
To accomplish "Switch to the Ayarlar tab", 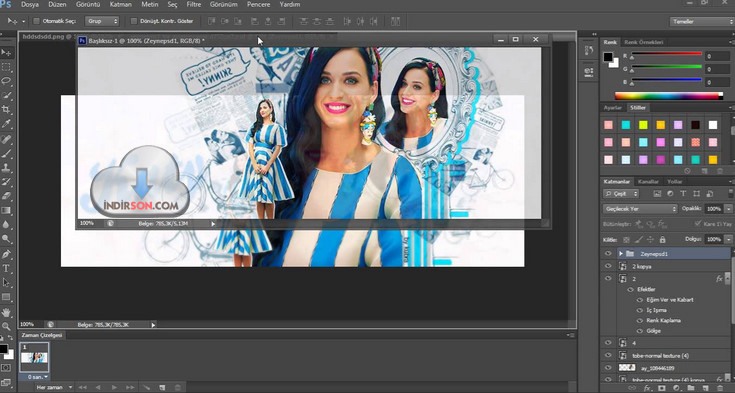I will pos(612,108).
